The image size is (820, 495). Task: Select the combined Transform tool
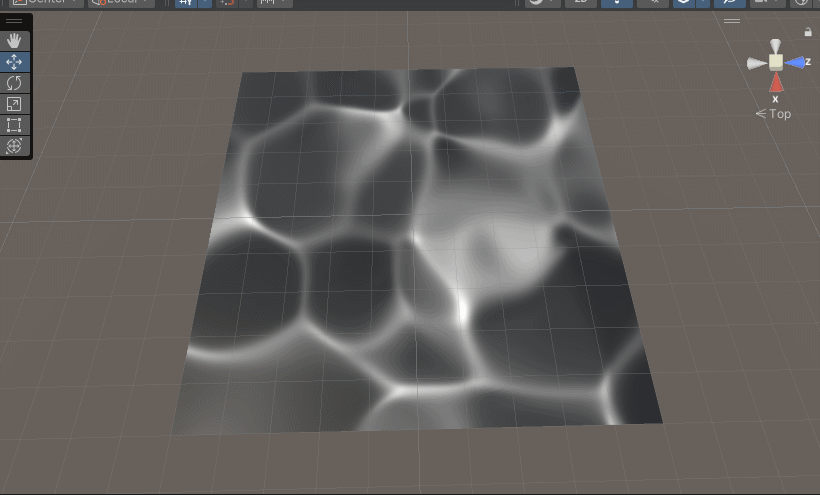point(14,146)
